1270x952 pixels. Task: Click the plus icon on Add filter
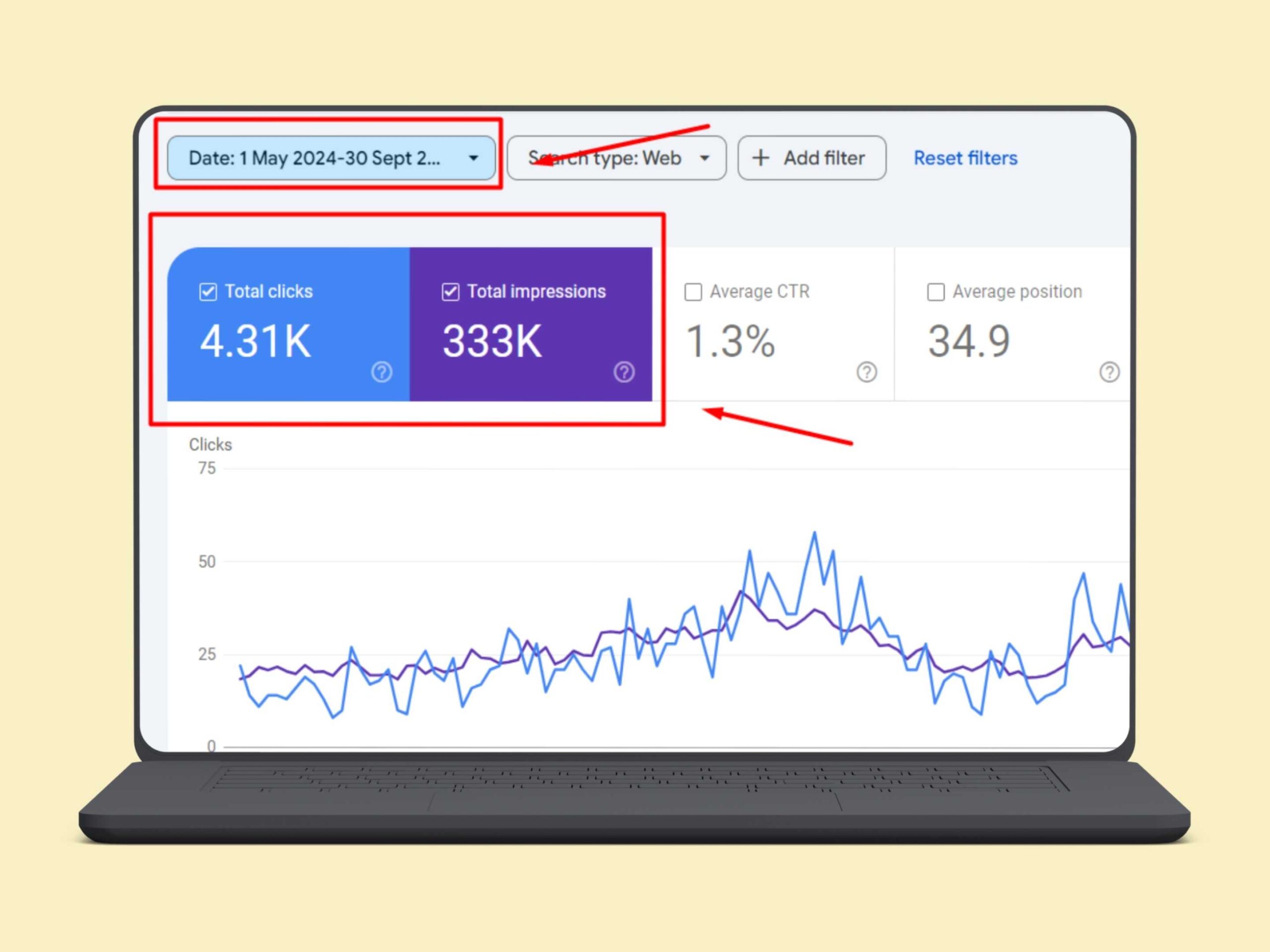tap(761, 158)
